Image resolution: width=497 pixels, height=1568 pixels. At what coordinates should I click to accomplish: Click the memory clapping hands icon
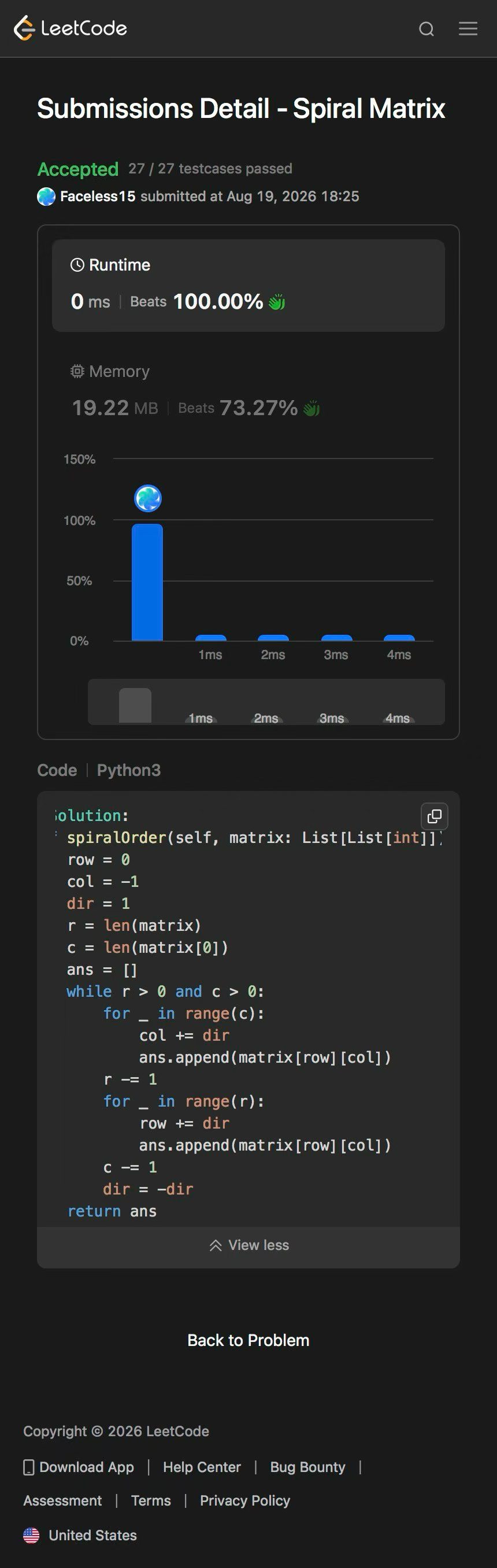point(311,408)
